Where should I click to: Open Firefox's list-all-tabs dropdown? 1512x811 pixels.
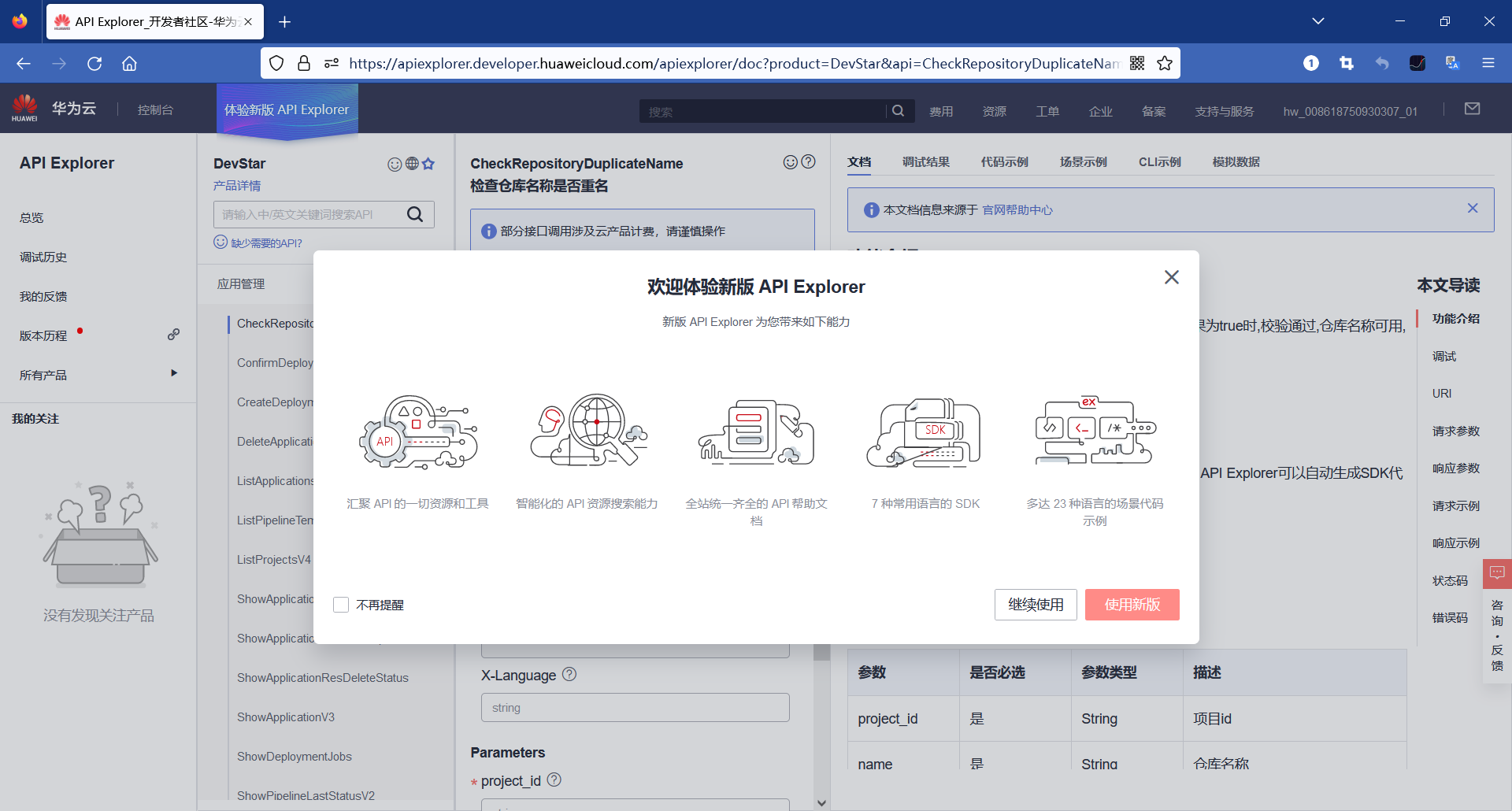(x=1319, y=21)
